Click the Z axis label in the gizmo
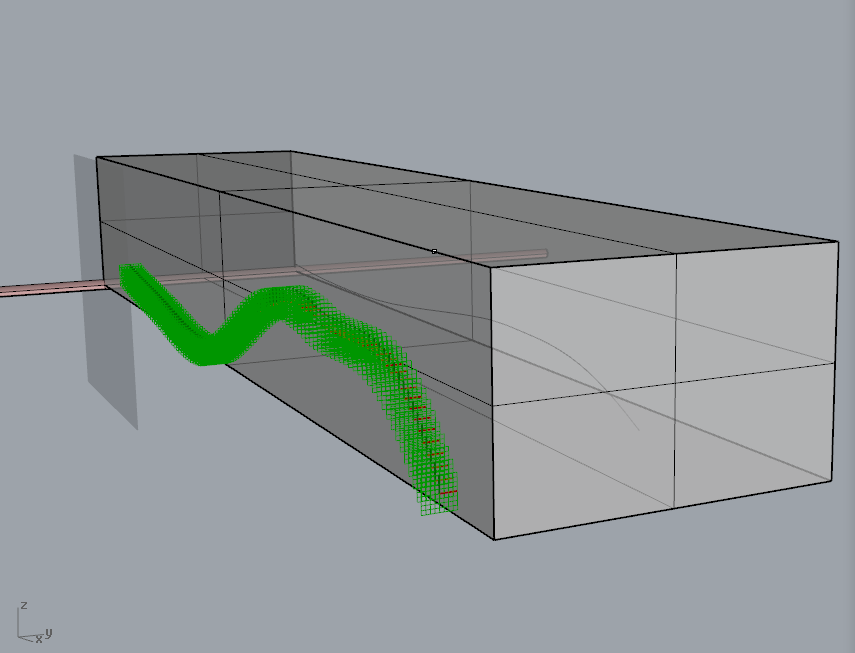This screenshot has width=855, height=653. (23, 604)
